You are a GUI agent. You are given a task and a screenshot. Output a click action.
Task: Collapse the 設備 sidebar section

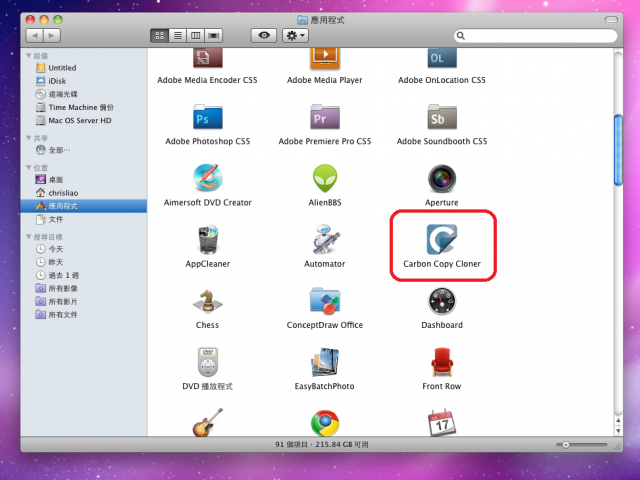coord(29,56)
